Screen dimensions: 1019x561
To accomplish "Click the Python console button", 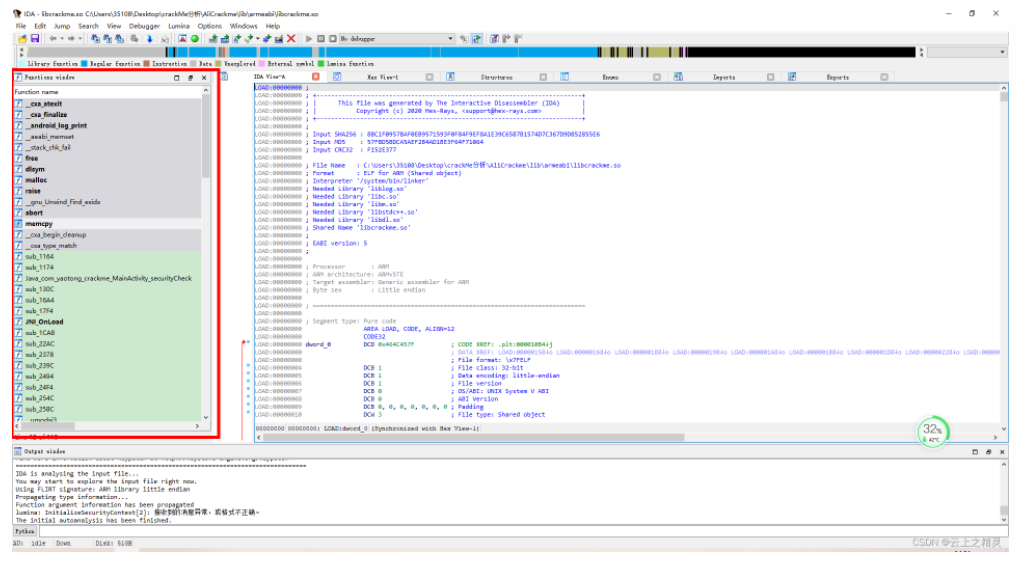I will (25, 531).
